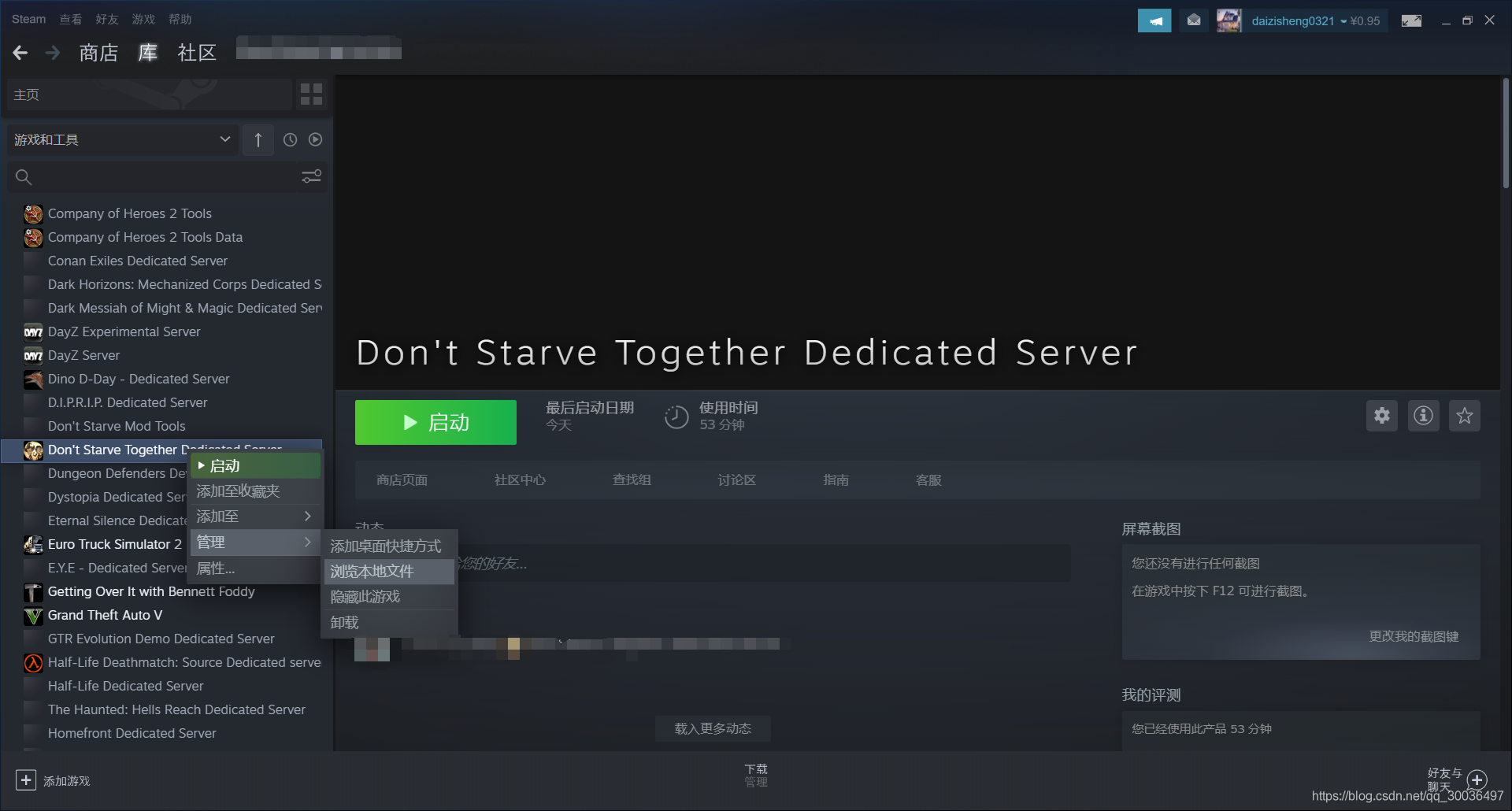Click the back navigation arrow
Screen dimensions: 1512x811
(20, 53)
